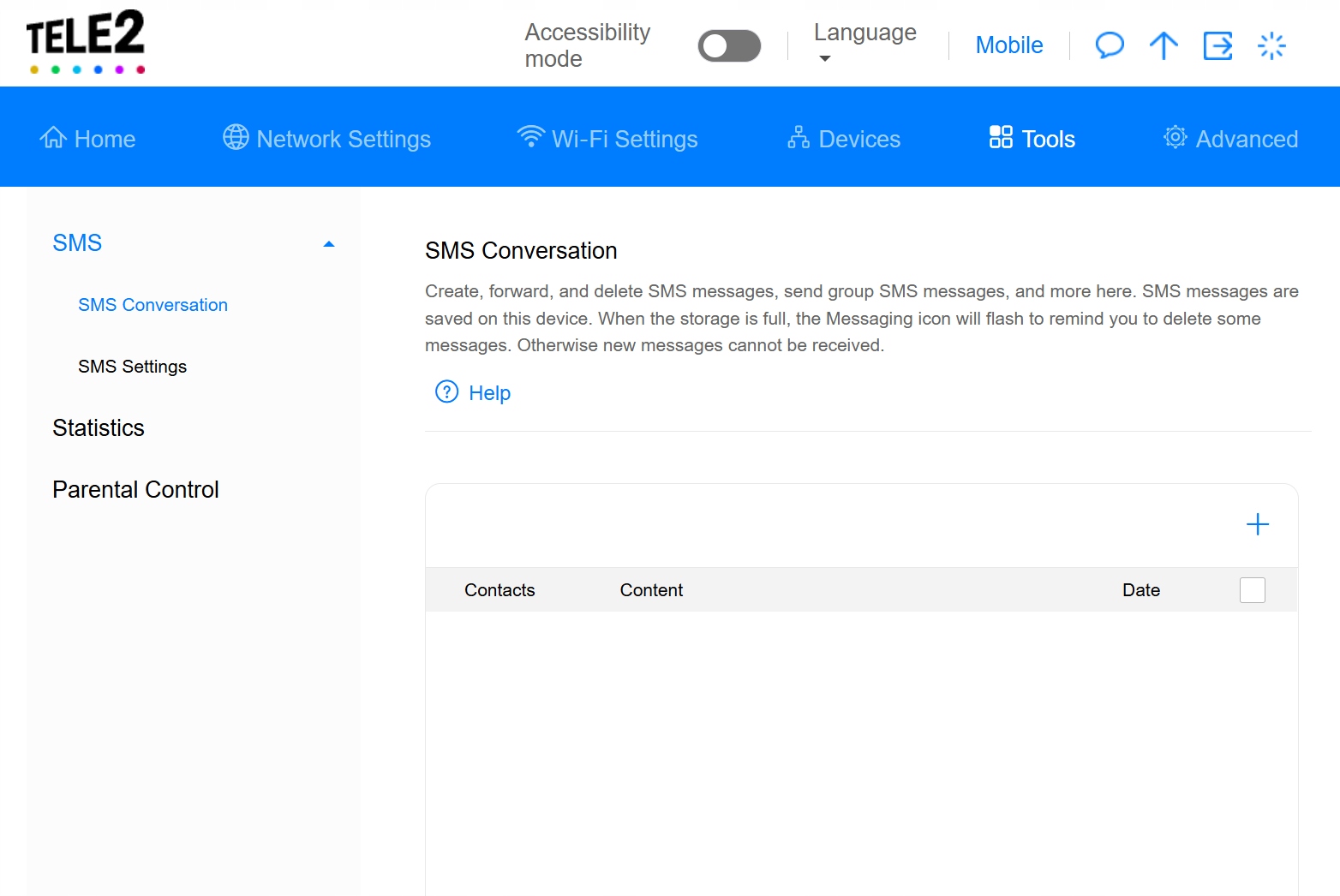Open the Advanced tab
The image size is (1340, 896).
[1230, 139]
